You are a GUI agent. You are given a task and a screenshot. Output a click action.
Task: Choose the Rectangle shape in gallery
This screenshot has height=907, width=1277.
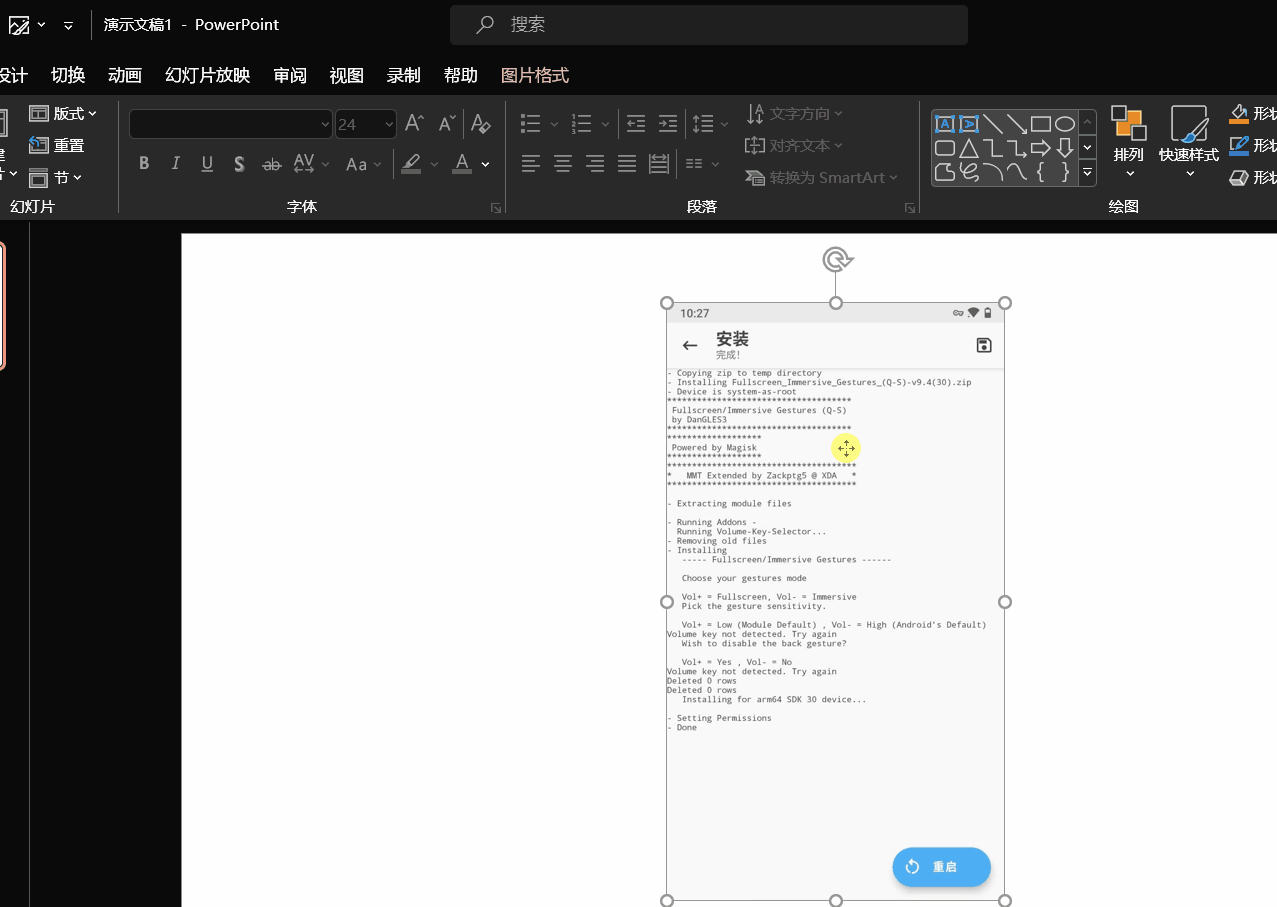click(x=1041, y=124)
